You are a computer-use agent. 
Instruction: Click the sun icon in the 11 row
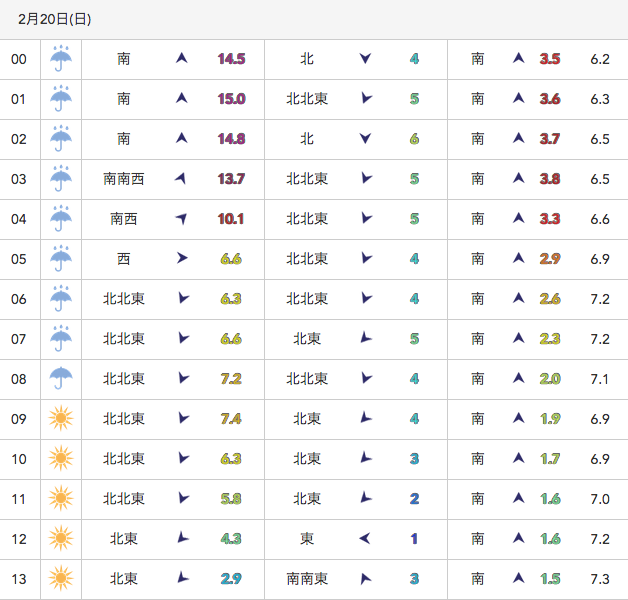point(61,499)
